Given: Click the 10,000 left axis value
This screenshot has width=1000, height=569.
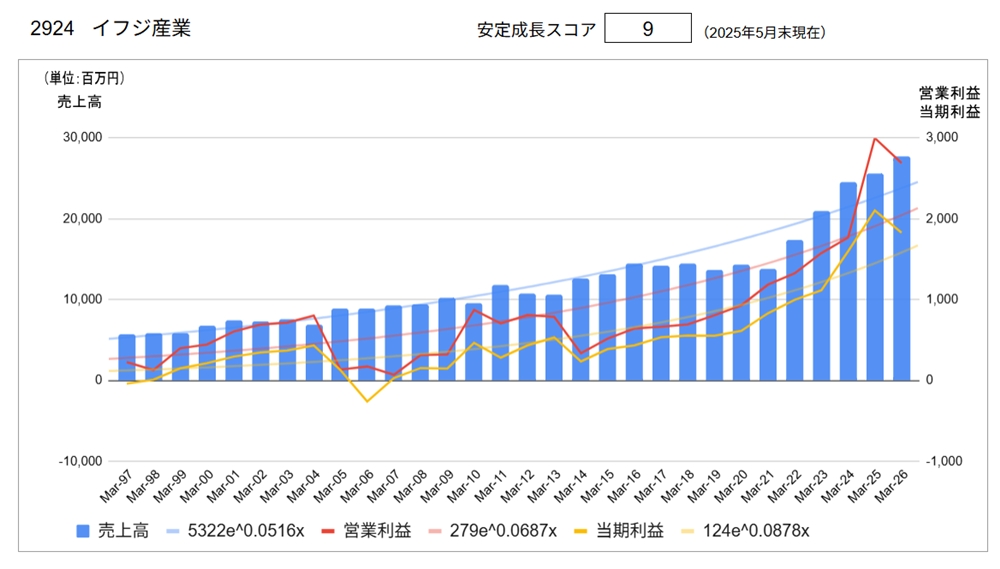Looking at the screenshot, I should [82, 299].
